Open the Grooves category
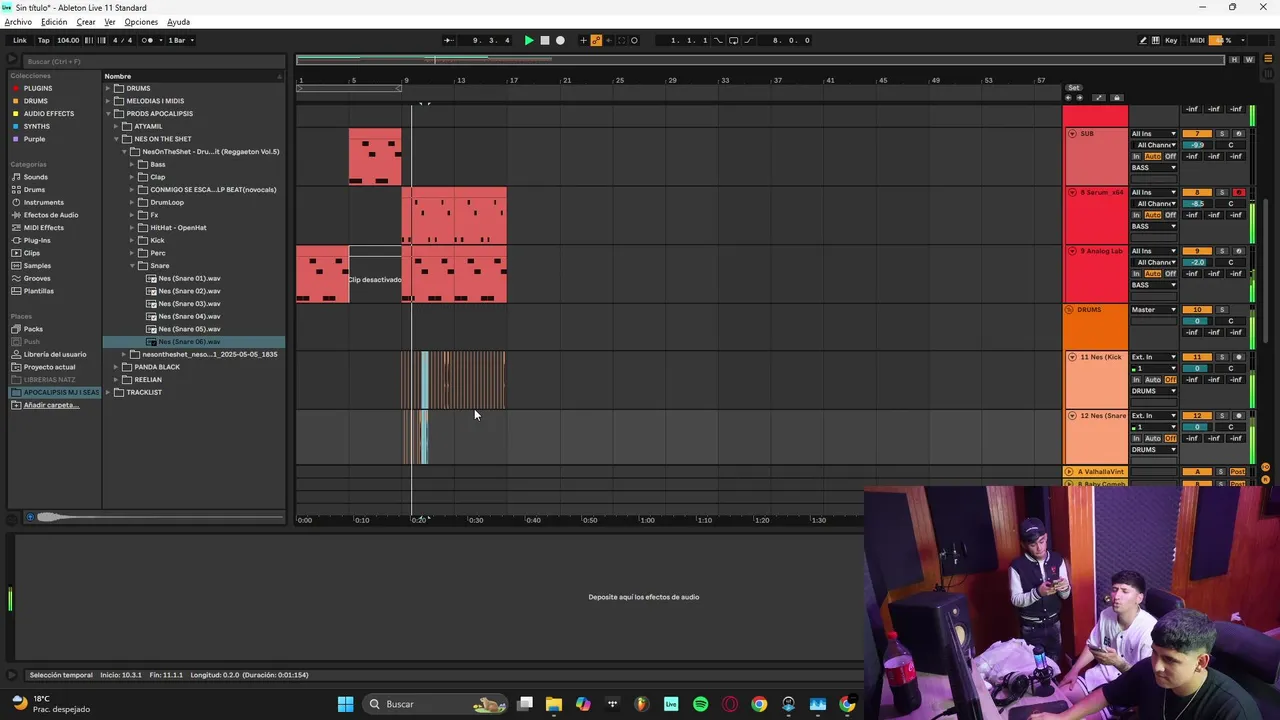Viewport: 1280px width, 720px height. pos(37,278)
